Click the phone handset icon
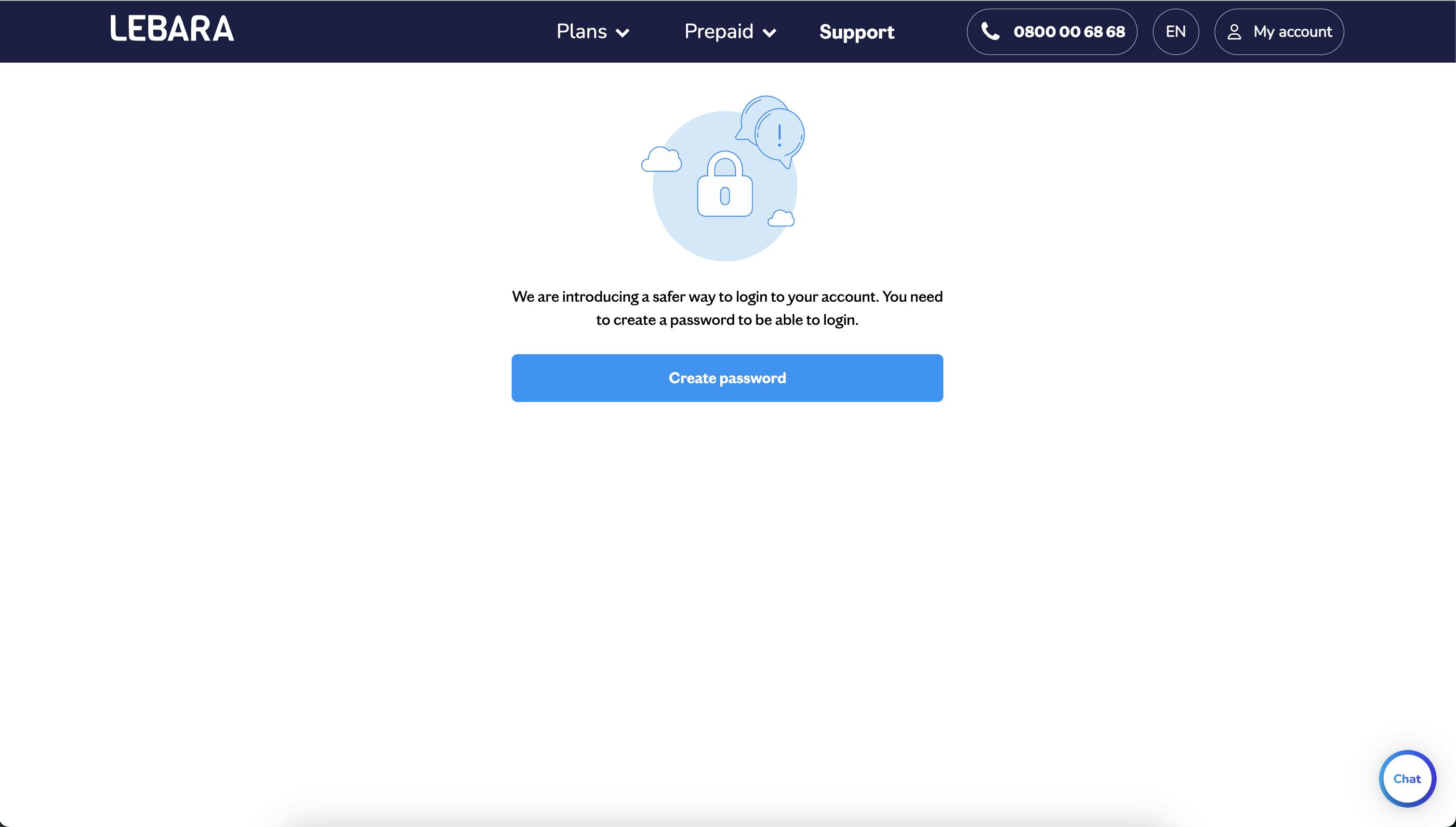Image resolution: width=1456 pixels, height=827 pixels. tap(991, 31)
